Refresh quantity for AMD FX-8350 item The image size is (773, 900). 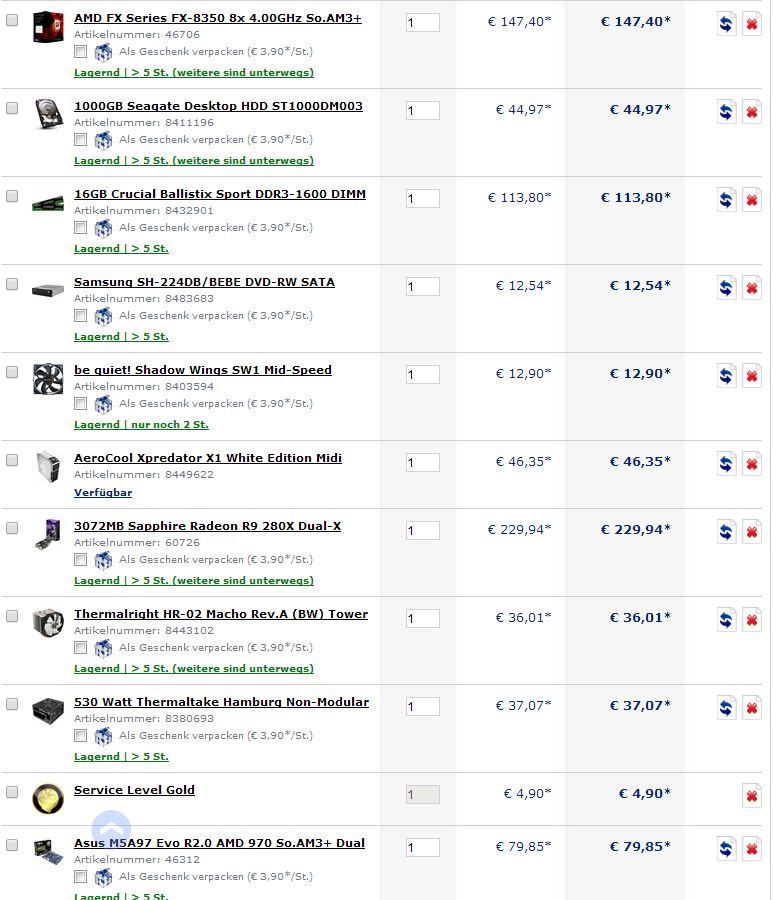[x=726, y=24]
